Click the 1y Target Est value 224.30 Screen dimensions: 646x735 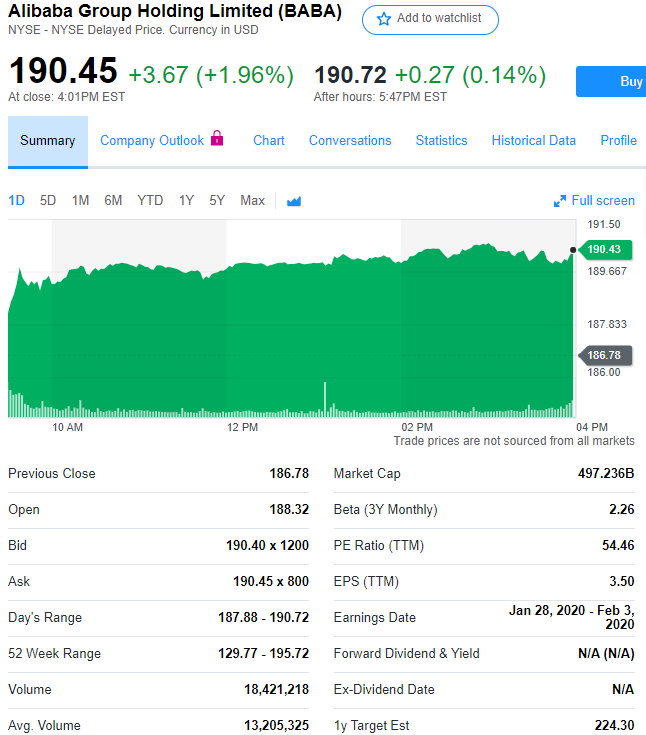615,726
